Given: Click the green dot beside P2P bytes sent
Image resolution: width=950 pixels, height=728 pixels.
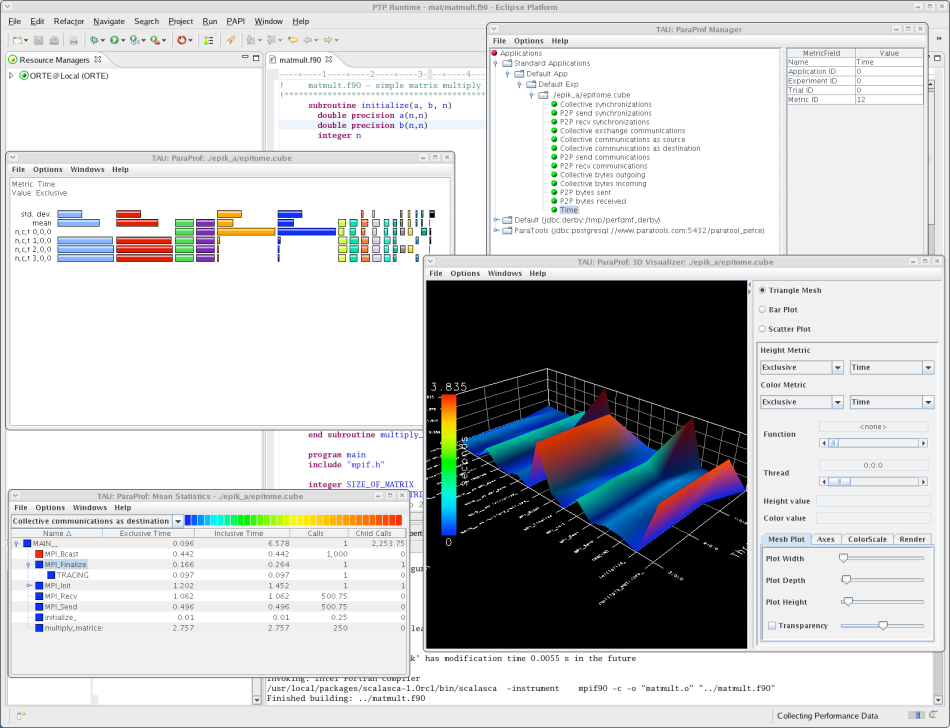Looking at the screenshot, I should [x=554, y=193].
